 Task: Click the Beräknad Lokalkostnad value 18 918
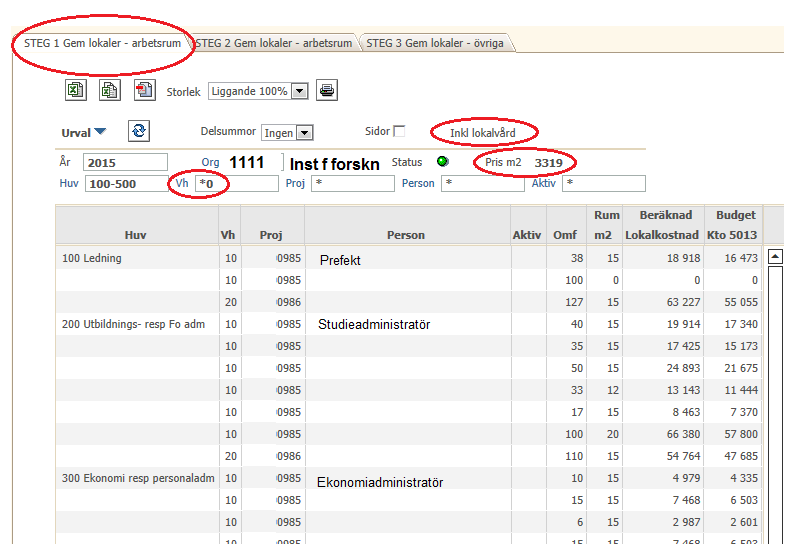(683, 258)
